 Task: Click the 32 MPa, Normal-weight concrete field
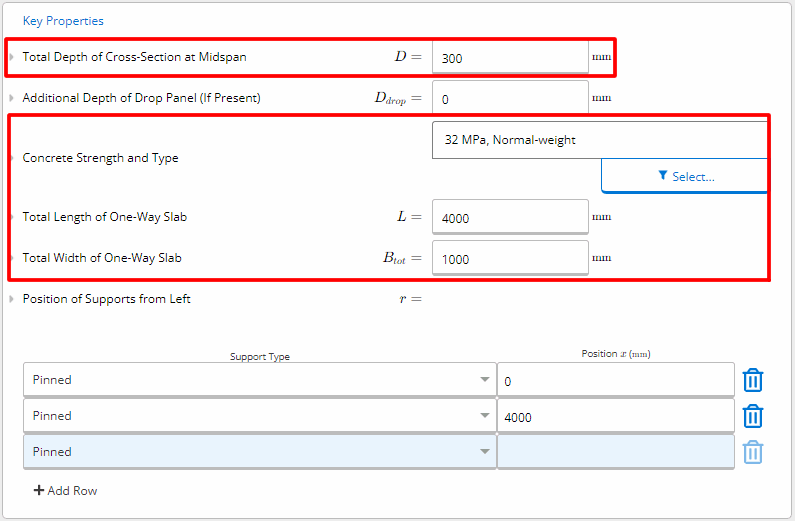600,140
